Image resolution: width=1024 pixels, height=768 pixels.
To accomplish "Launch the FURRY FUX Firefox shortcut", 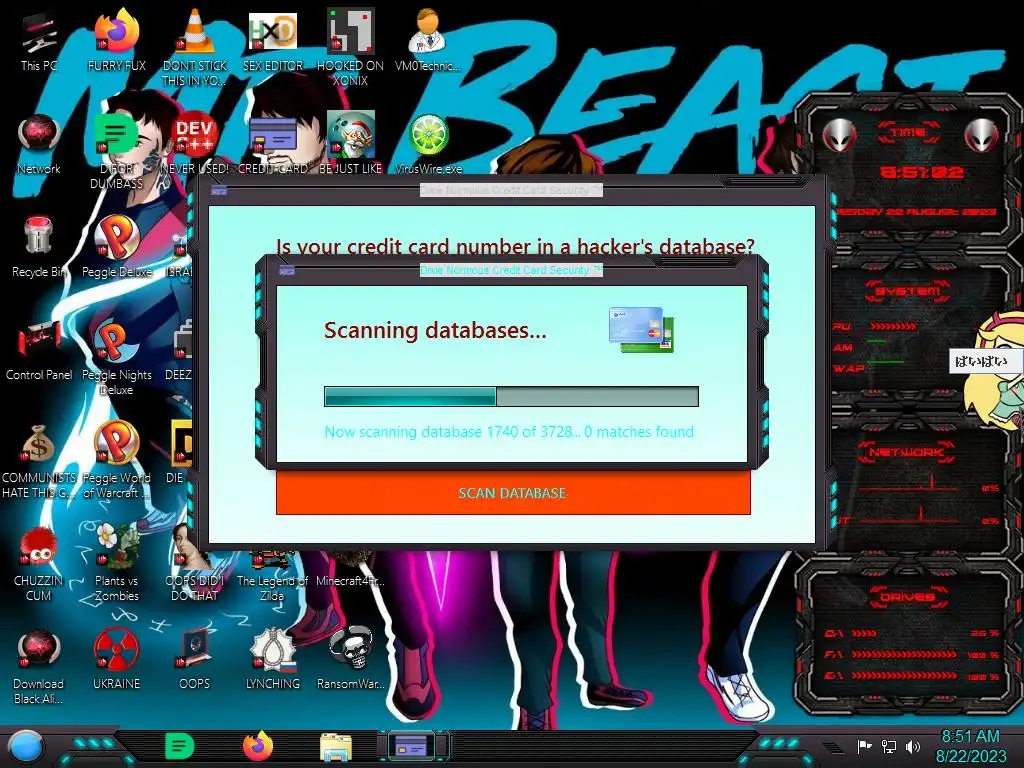I will [116, 41].
